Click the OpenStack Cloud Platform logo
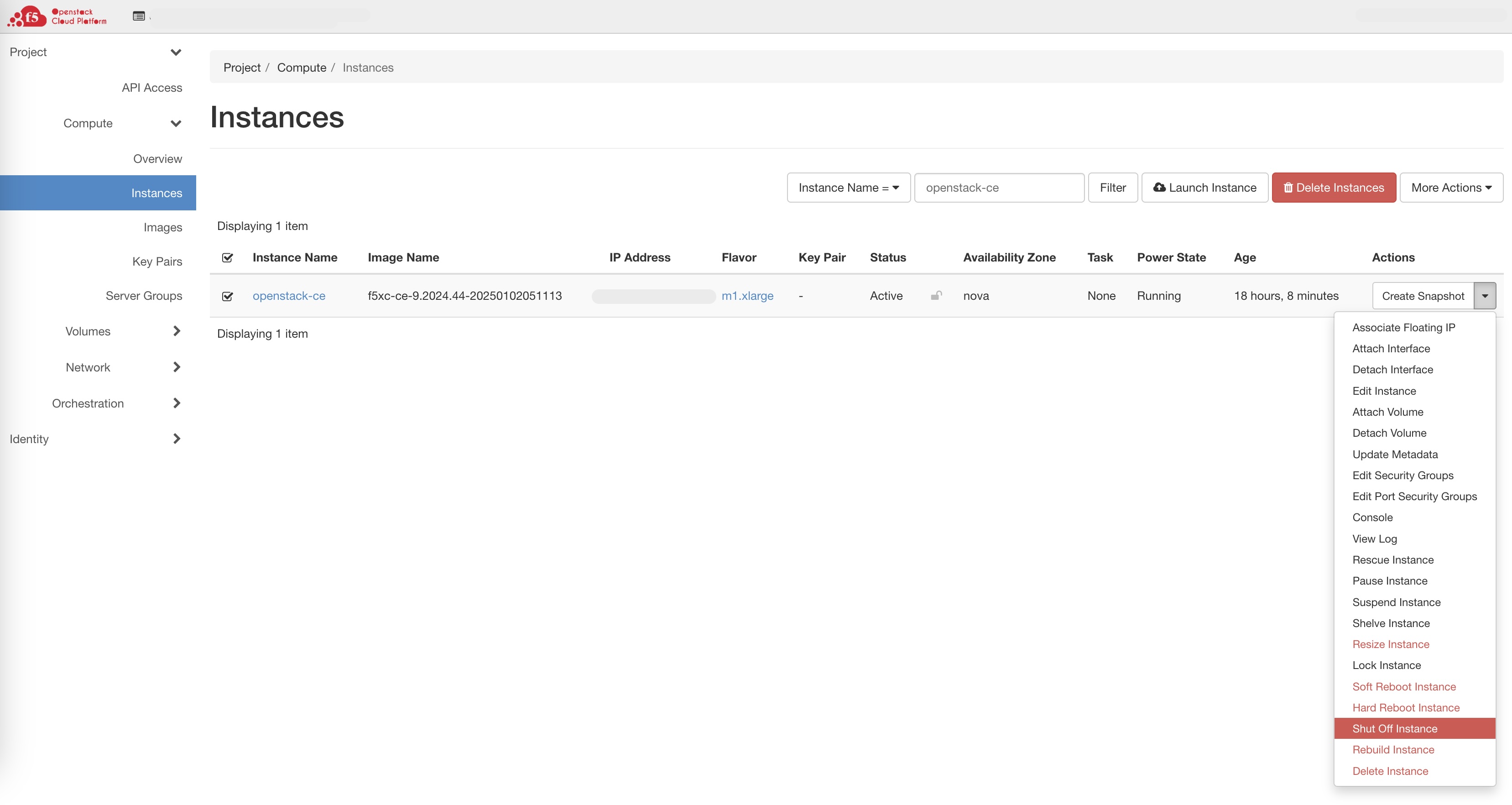 coord(56,16)
